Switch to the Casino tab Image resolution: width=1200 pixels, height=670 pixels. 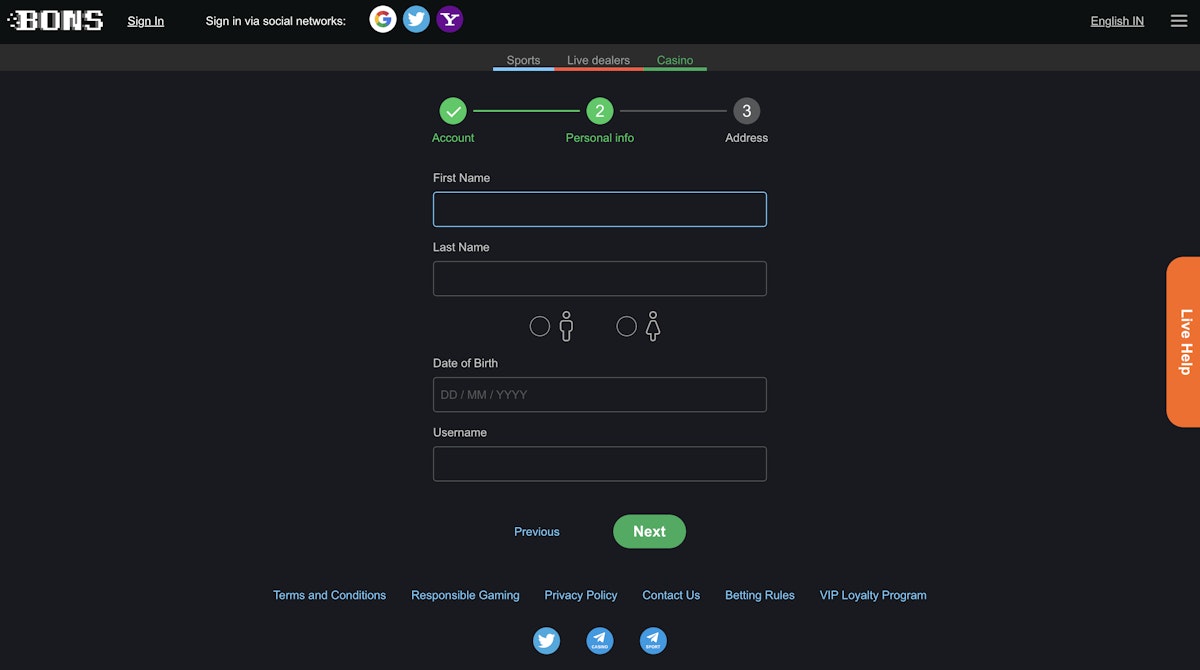tap(675, 60)
